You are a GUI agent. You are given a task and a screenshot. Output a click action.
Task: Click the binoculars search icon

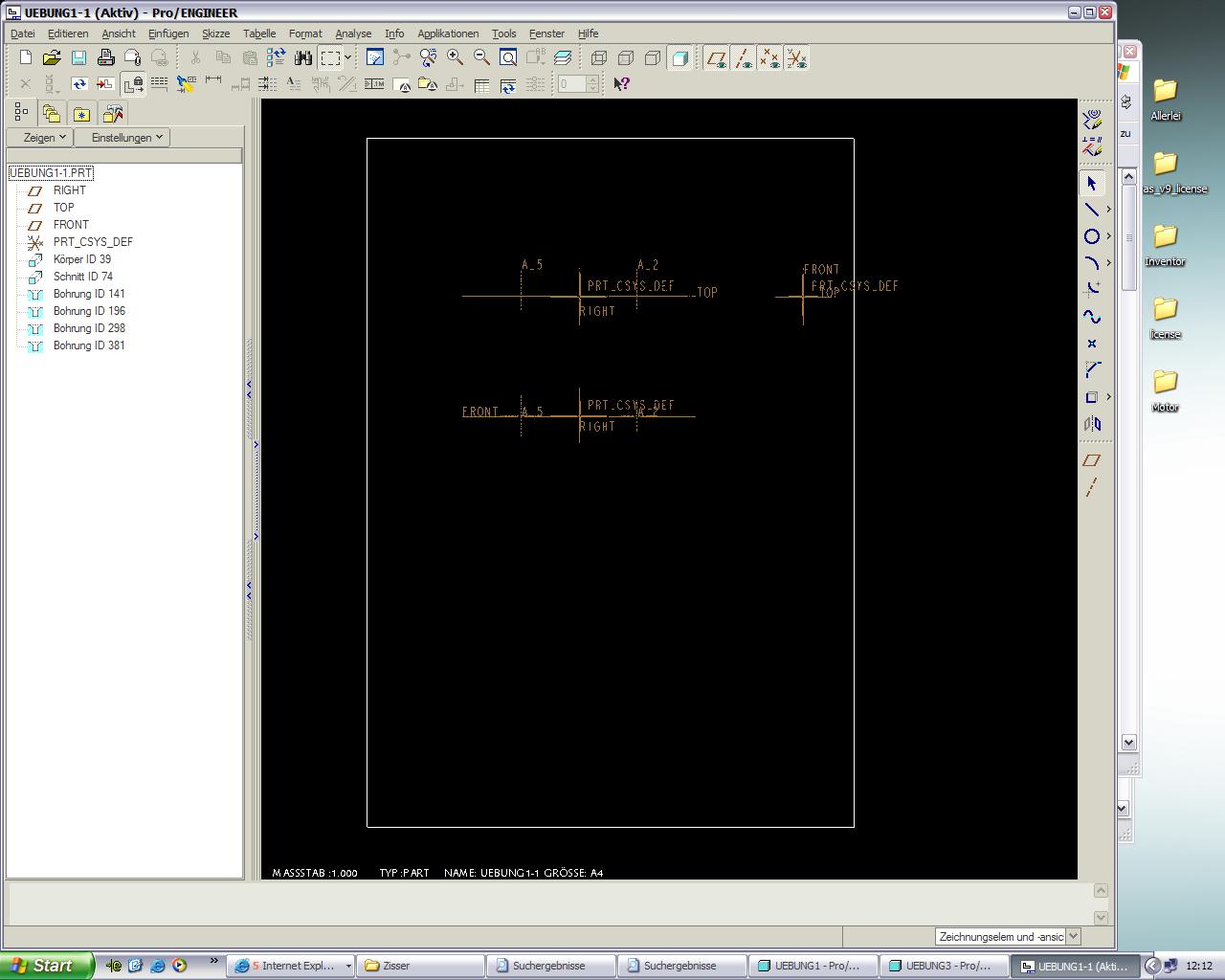(x=303, y=58)
